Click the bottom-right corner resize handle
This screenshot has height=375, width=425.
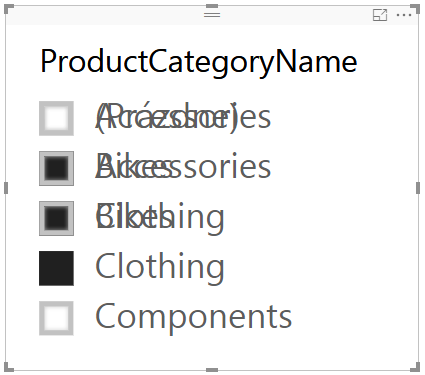tap(415, 367)
